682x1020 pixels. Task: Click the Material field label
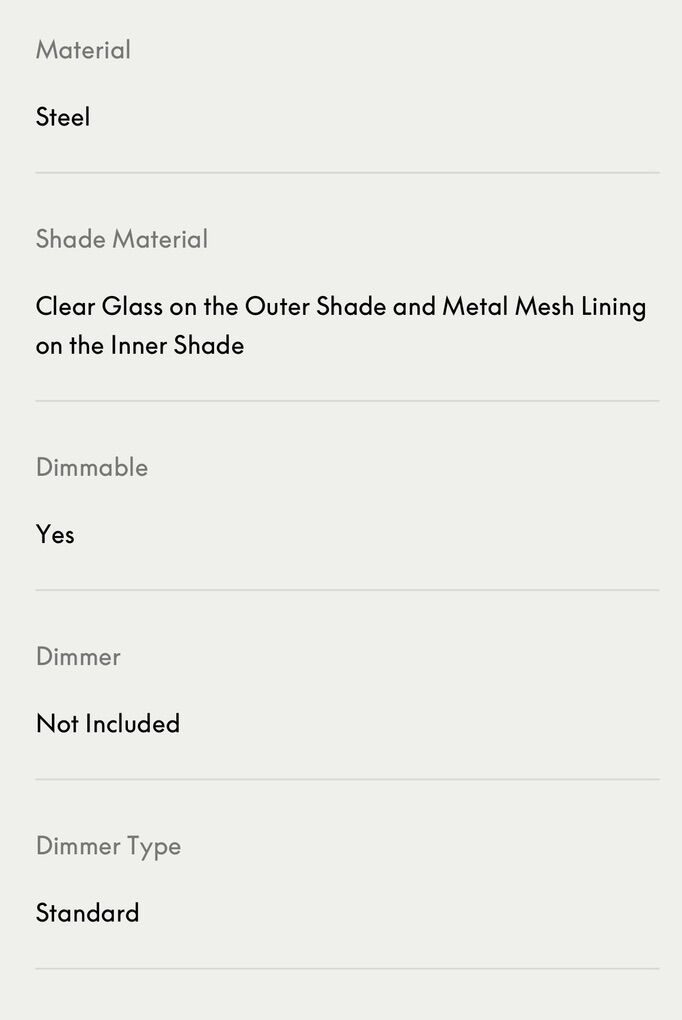(x=83, y=50)
